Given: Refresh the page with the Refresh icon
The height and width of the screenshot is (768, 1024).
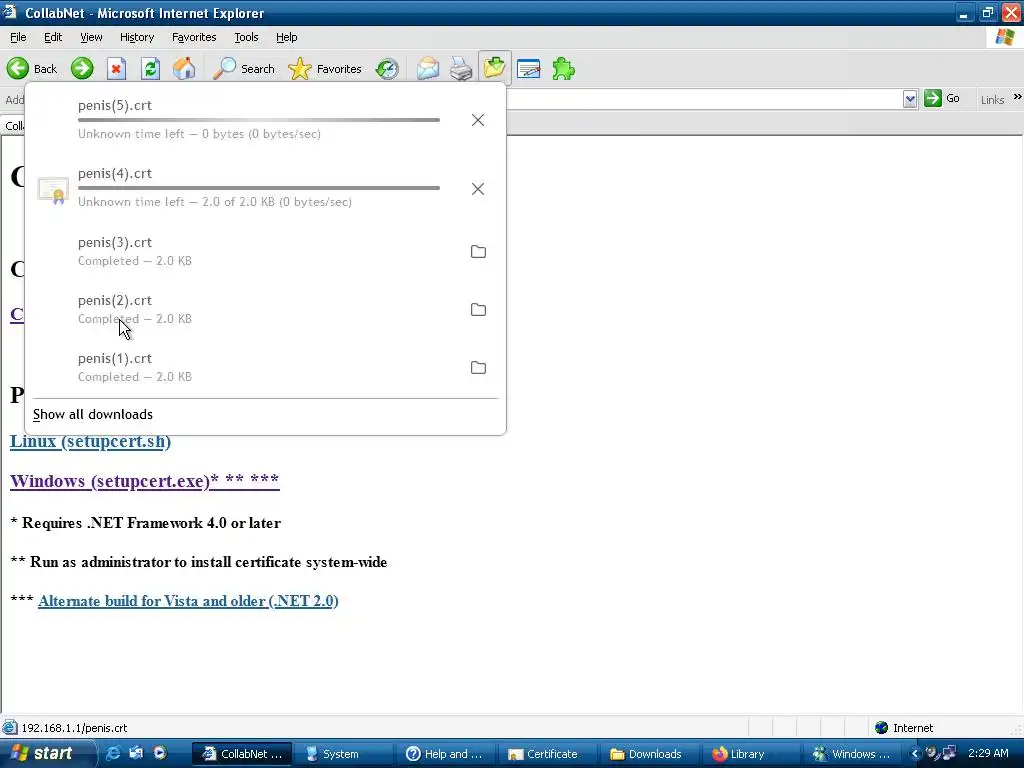Looking at the screenshot, I should (151, 69).
